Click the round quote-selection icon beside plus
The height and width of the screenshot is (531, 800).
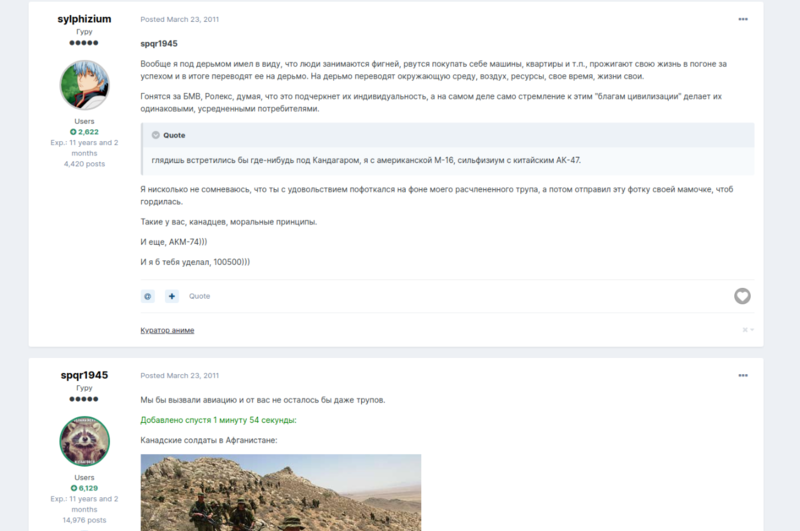click(x=147, y=296)
